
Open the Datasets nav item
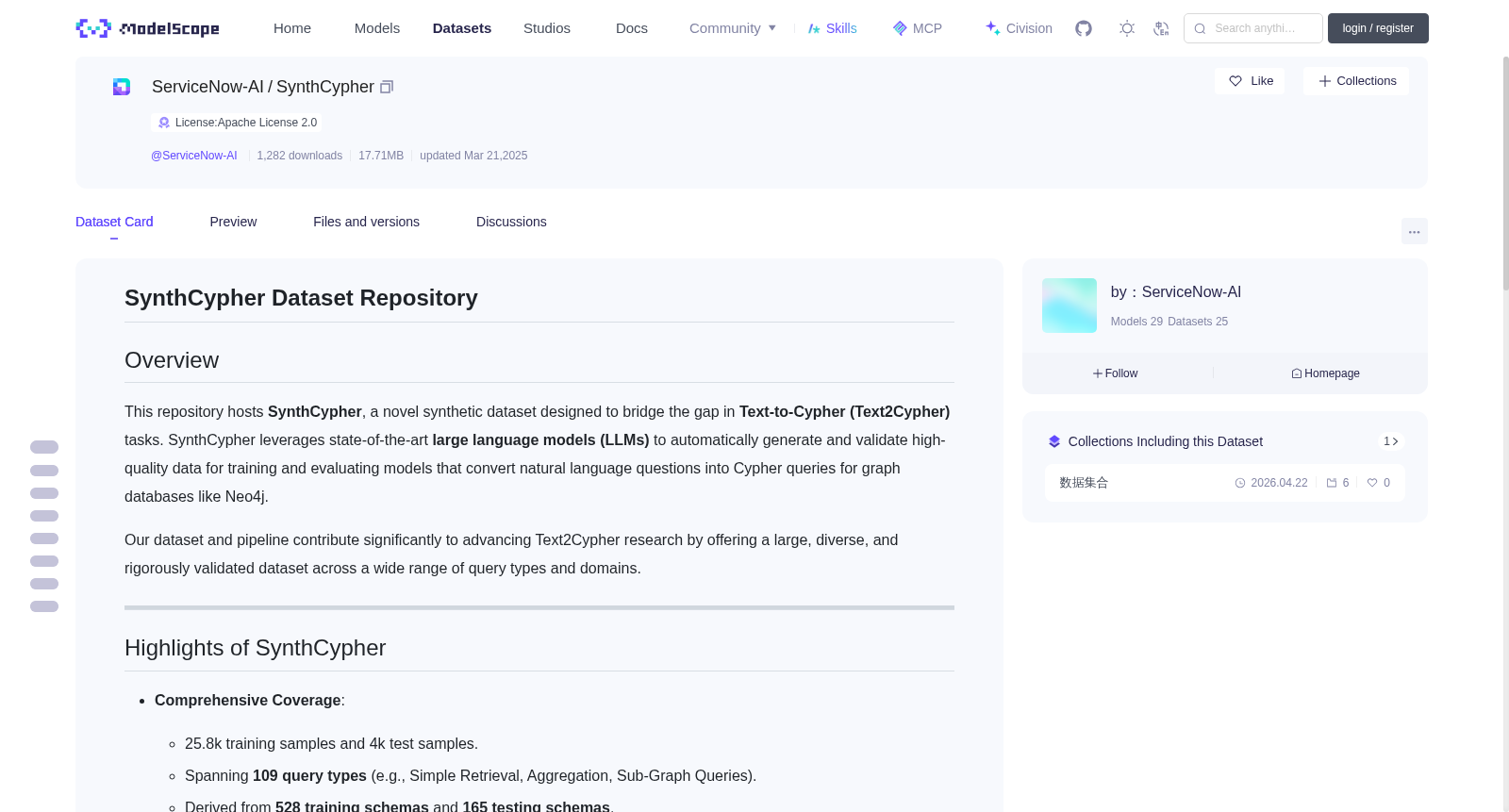pos(462,28)
